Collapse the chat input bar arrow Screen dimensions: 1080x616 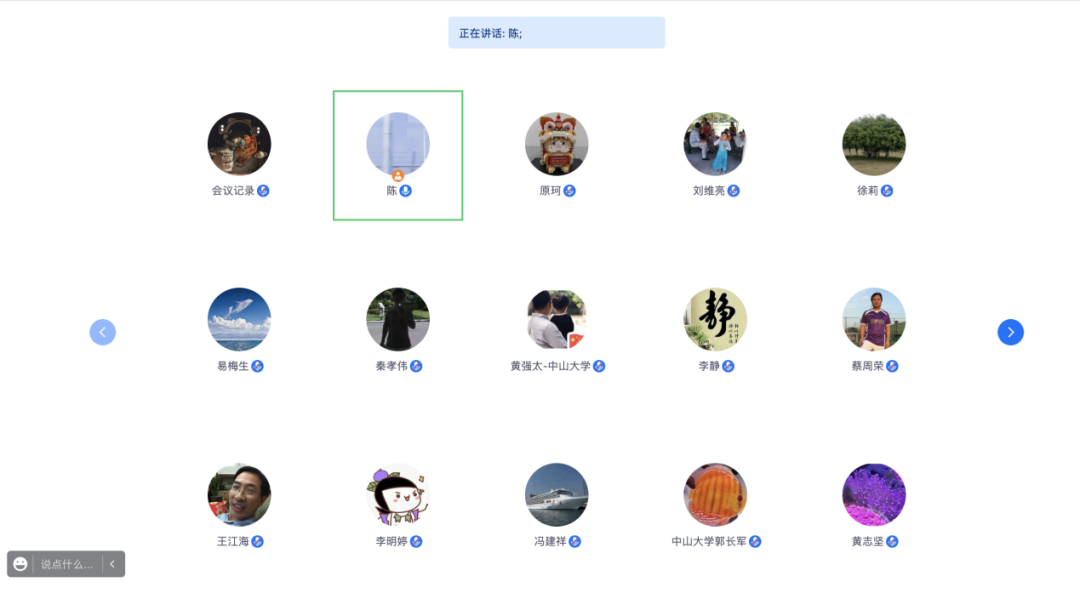tap(112, 564)
